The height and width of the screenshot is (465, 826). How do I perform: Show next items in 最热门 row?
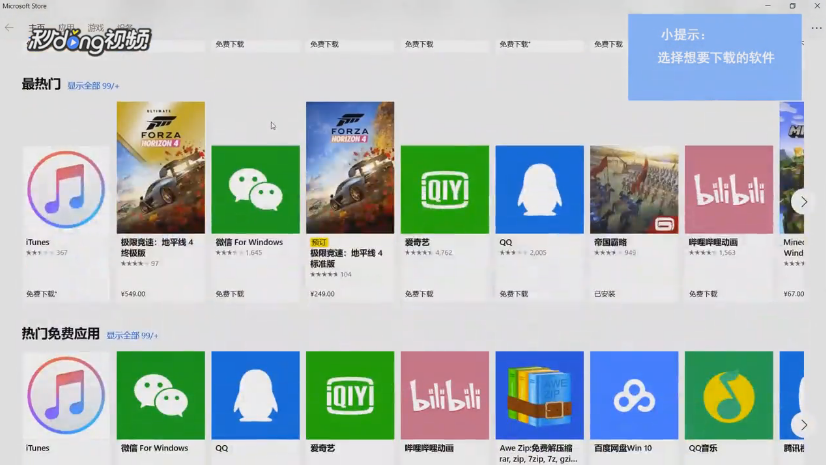tap(803, 202)
